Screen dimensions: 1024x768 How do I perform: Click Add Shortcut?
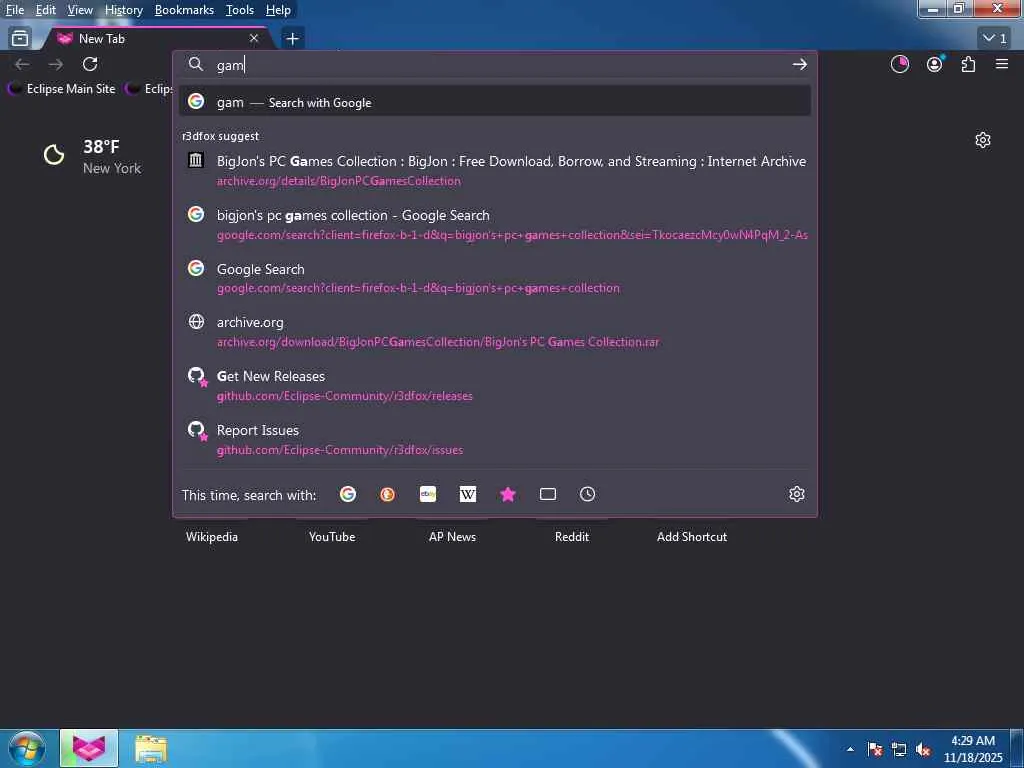tap(692, 537)
